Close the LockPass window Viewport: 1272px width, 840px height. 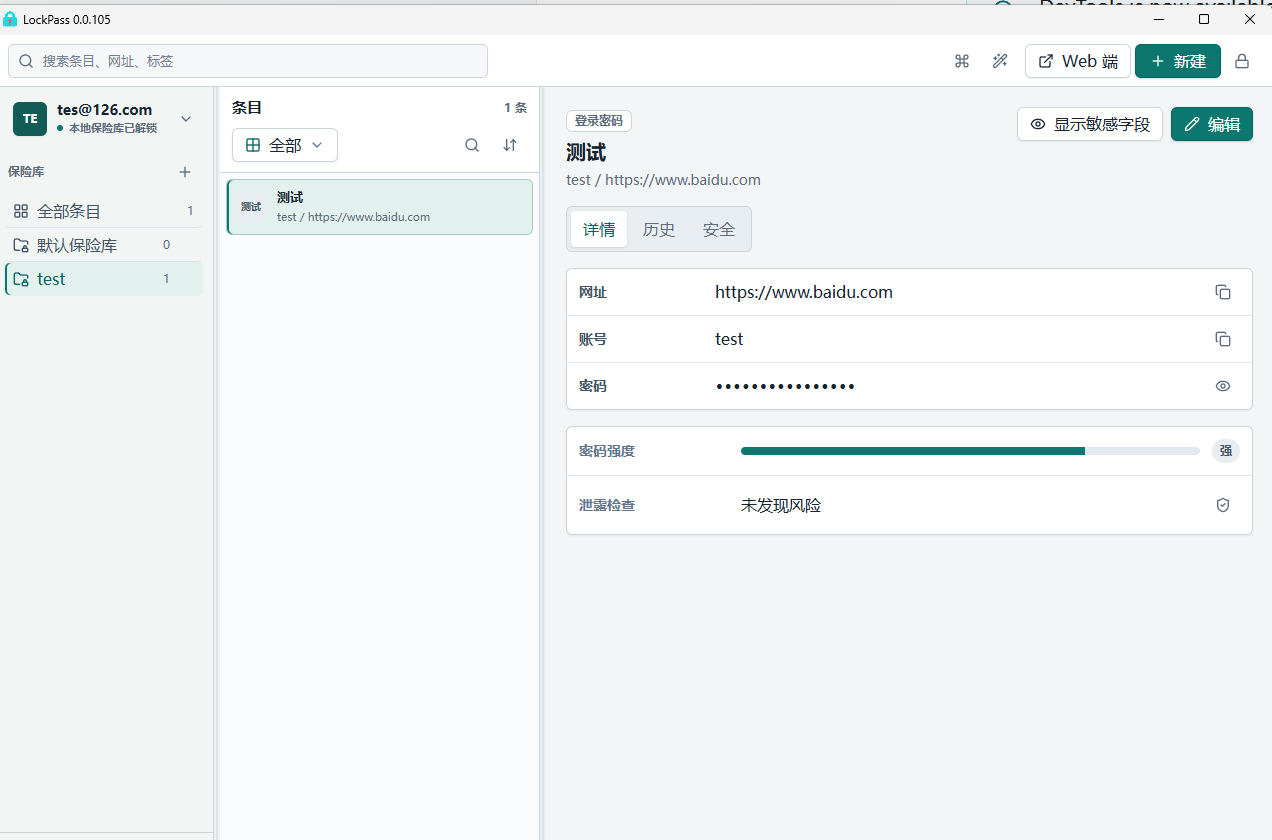1250,19
